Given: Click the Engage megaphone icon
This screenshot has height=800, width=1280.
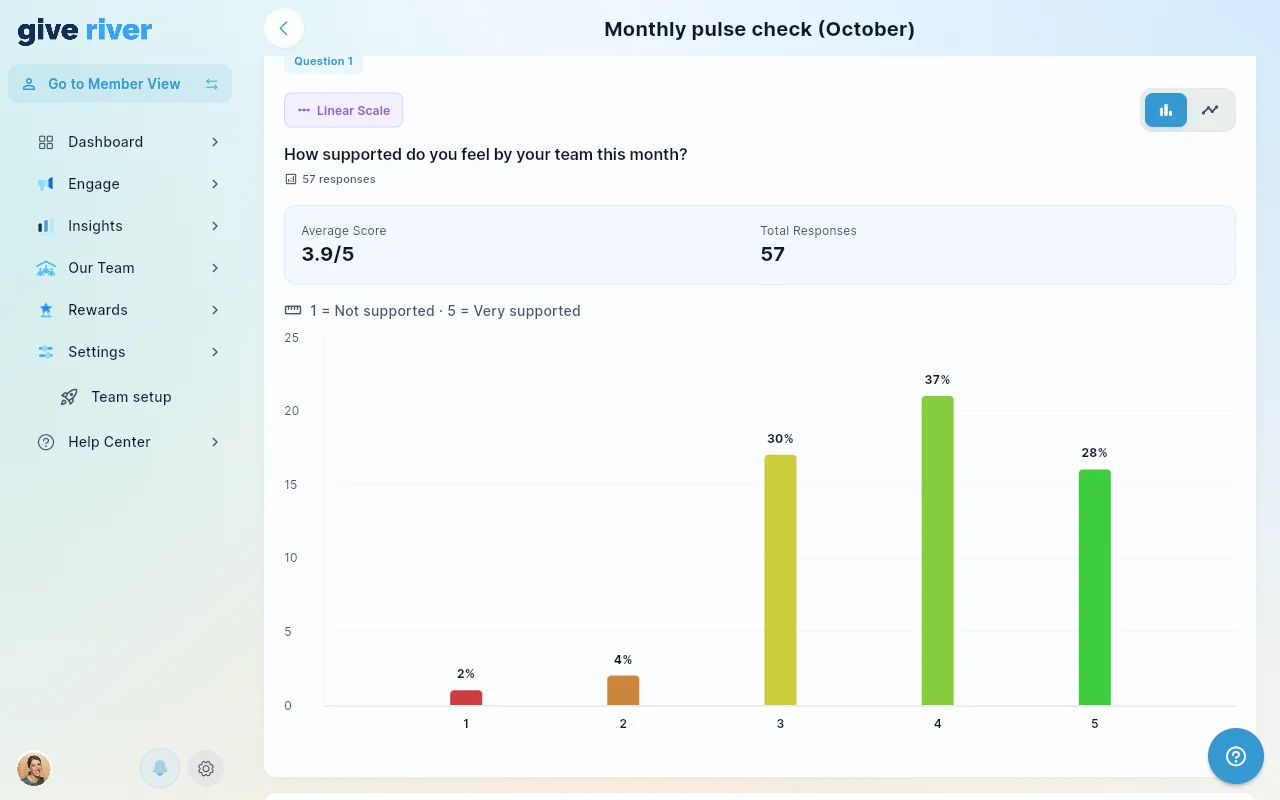Looking at the screenshot, I should pos(46,184).
